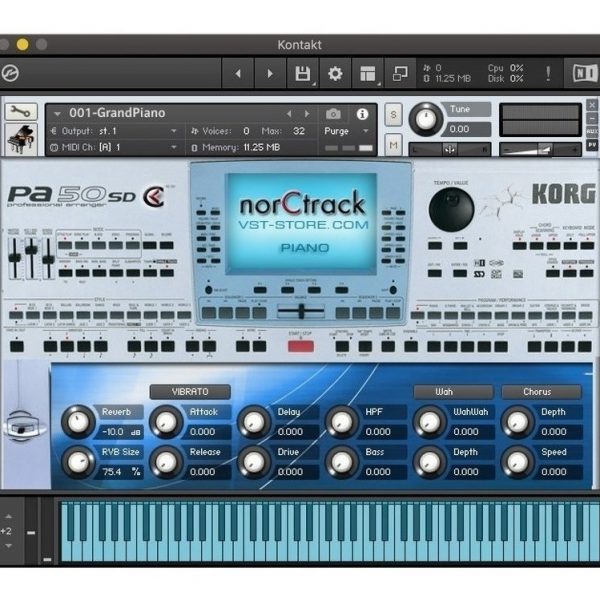Shift keyboard octave up arrow

(x=8, y=517)
